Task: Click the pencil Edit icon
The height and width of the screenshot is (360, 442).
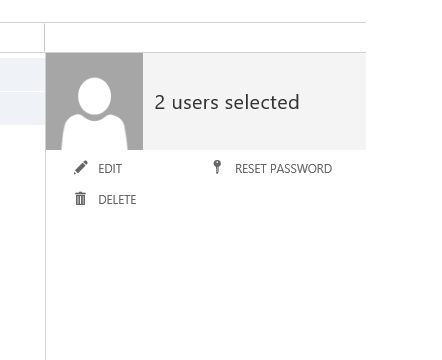Action: click(81, 167)
